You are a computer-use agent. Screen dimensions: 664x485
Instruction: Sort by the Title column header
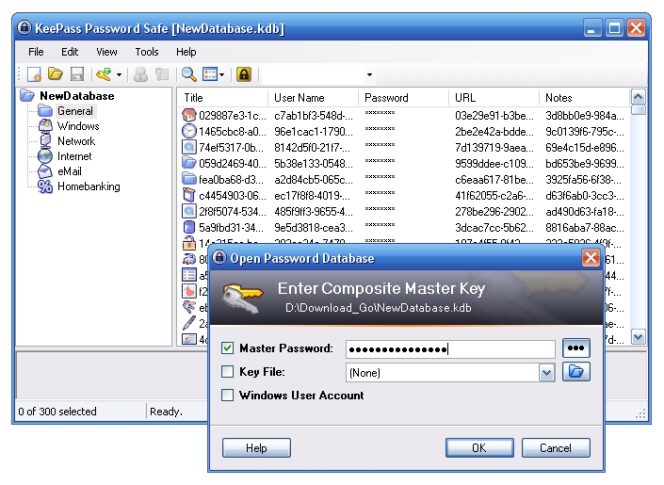223,98
